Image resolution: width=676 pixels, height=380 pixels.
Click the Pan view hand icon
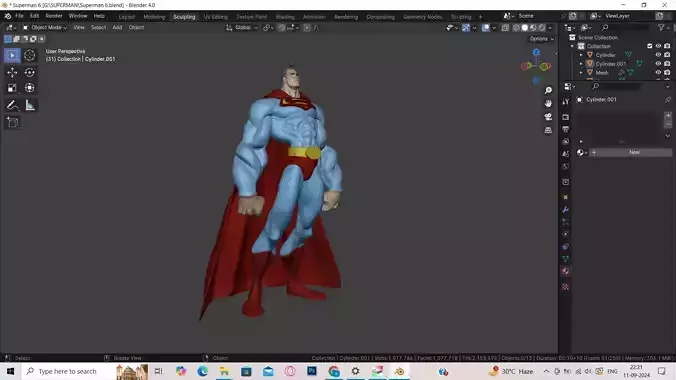click(548, 104)
